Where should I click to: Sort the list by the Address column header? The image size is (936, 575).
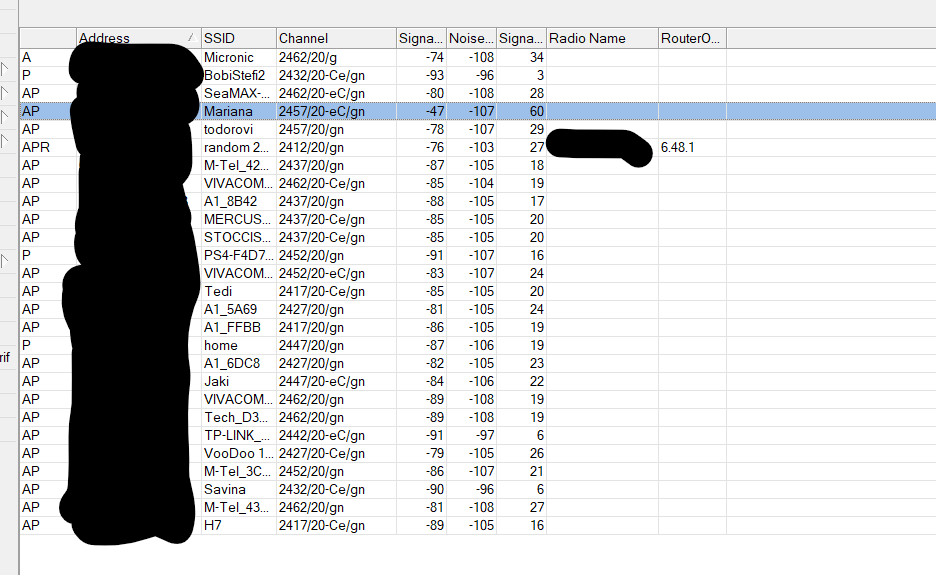click(138, 38)
